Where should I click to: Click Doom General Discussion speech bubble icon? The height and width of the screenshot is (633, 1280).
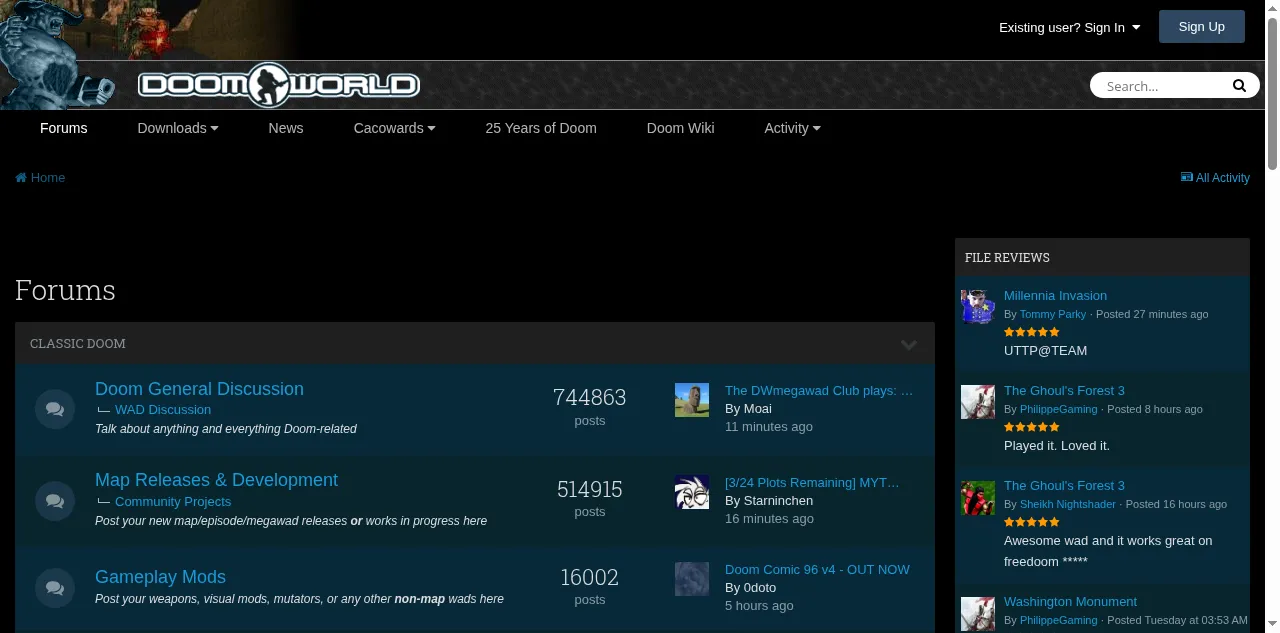[55, 409]
